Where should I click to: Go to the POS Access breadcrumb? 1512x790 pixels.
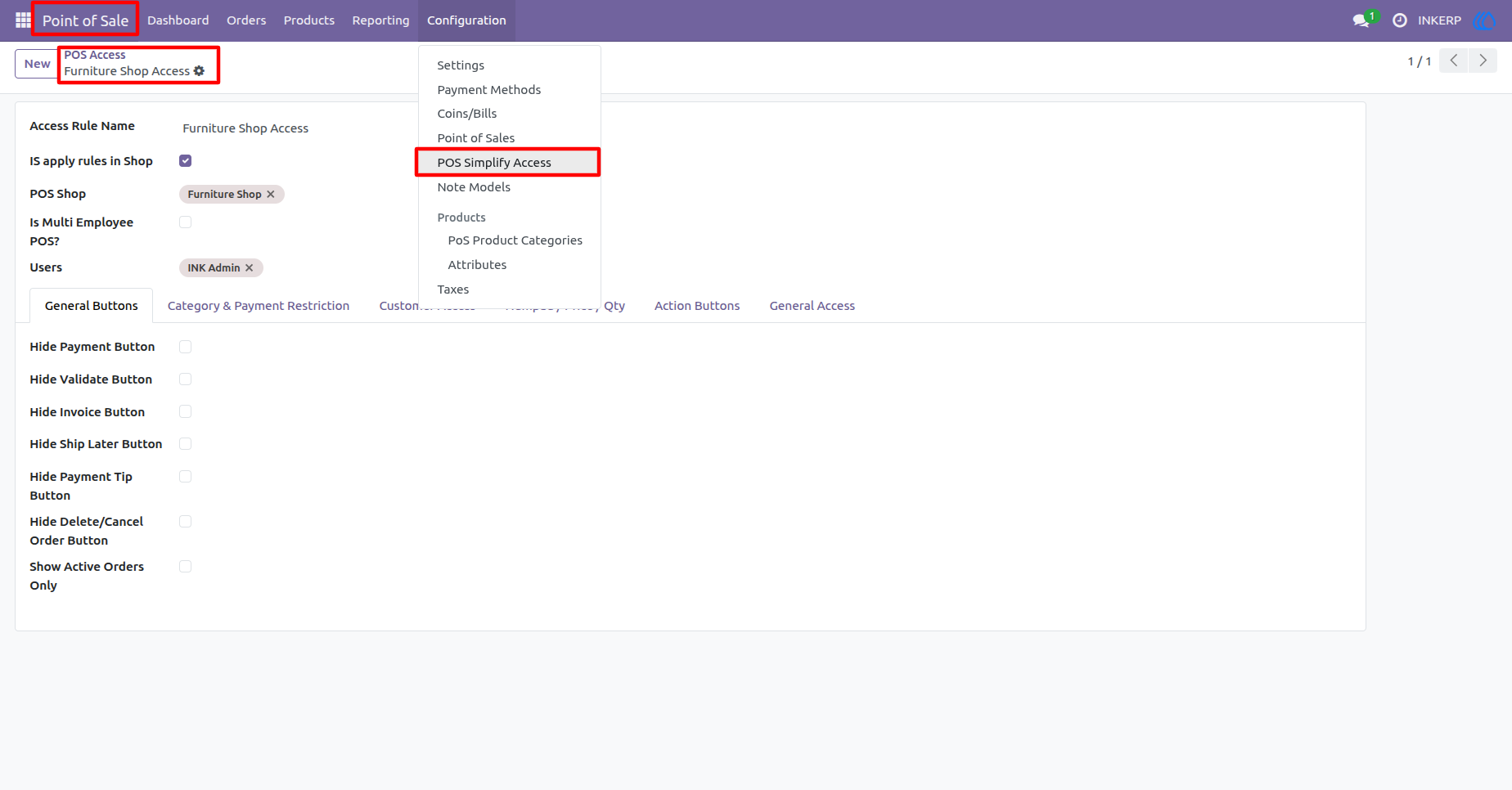[x=95, y=55]
